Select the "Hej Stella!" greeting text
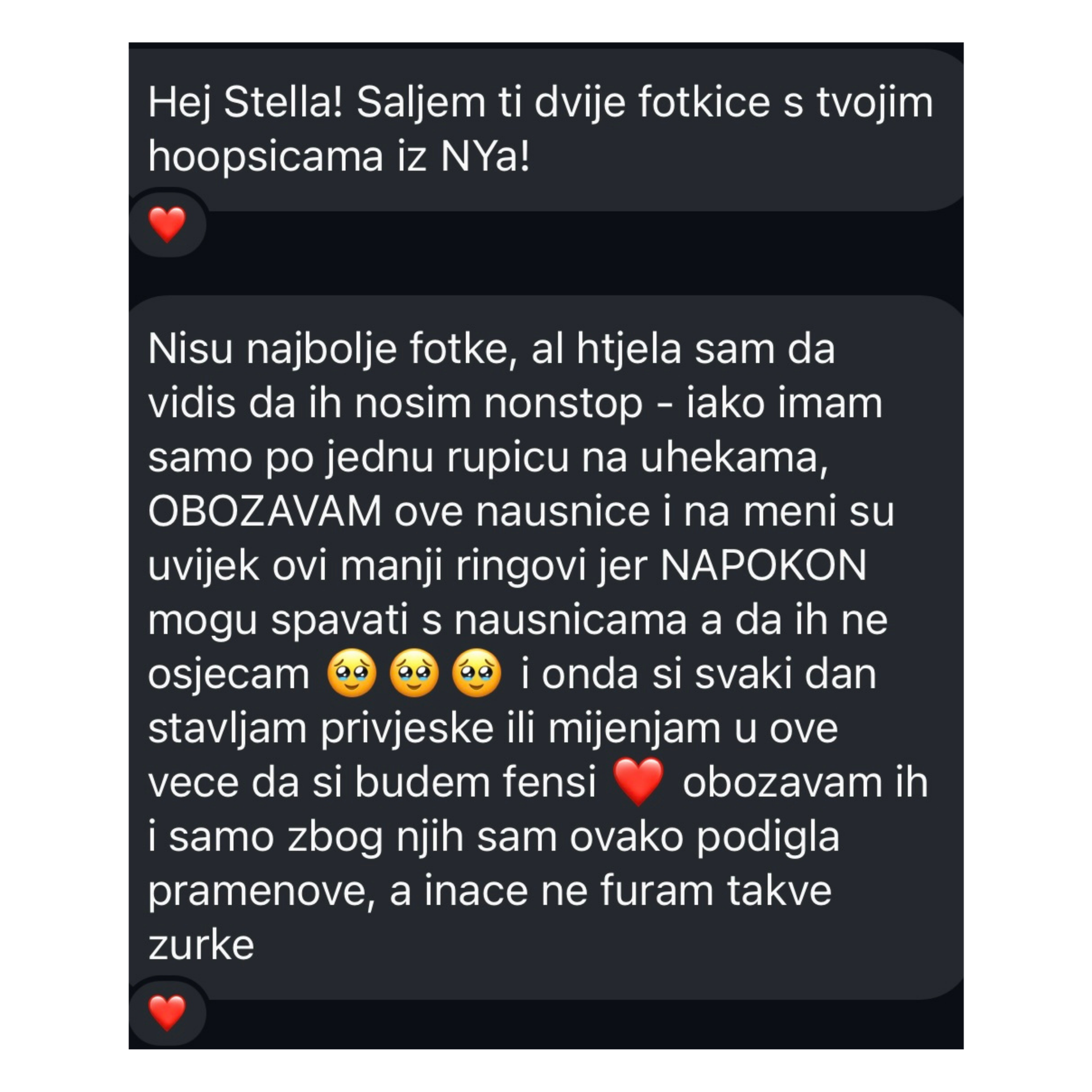This screenshot has height=1092, width=1092. click(x=245, y=104)
